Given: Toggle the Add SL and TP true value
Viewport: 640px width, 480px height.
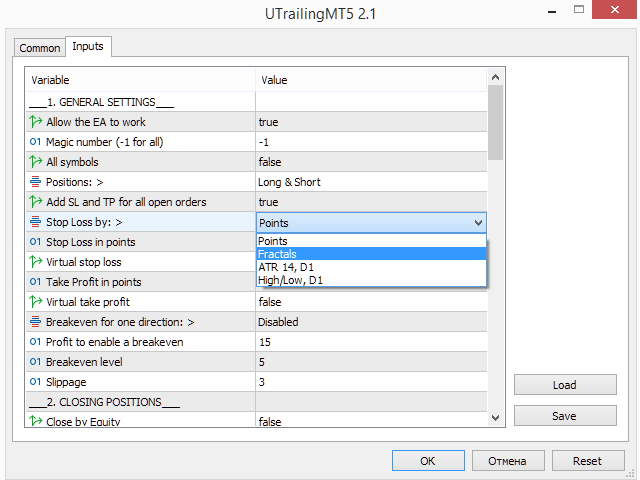Looking at the screenshot, I should (x=371, y=202).
